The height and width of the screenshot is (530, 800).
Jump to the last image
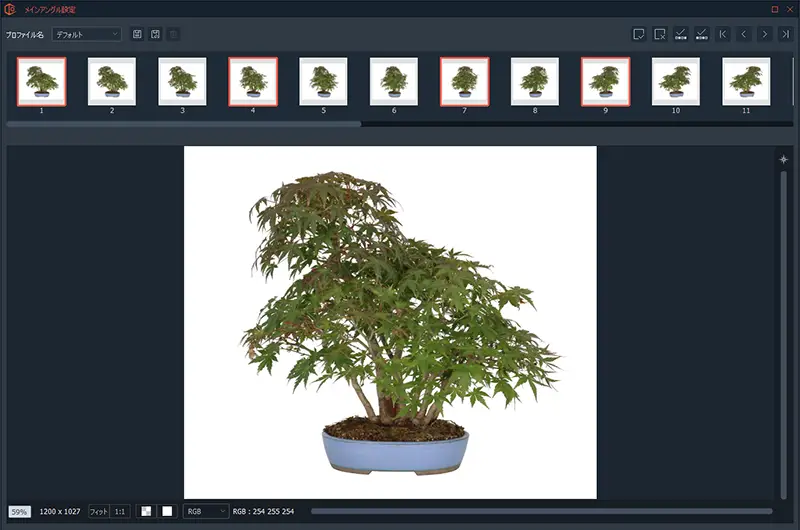click(786, 34)
